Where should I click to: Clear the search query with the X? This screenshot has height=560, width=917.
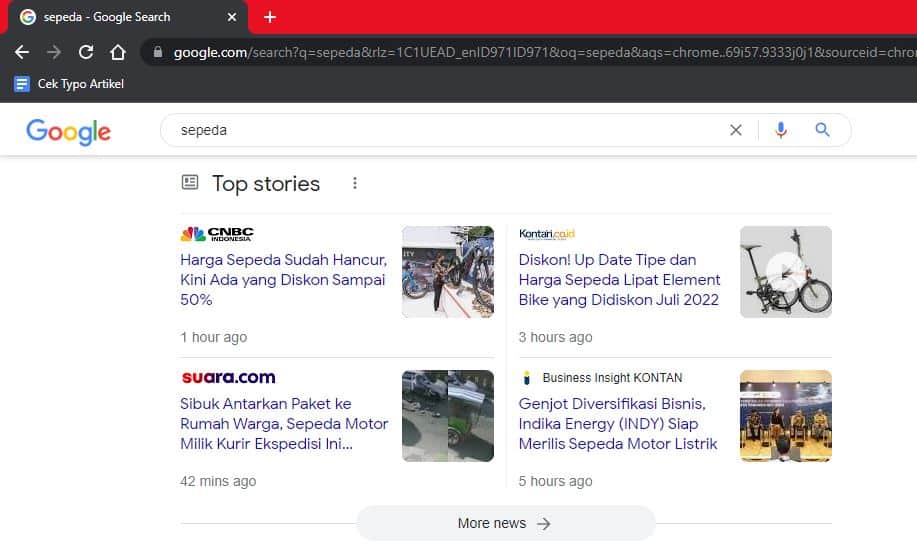click(x=736, y=130)
